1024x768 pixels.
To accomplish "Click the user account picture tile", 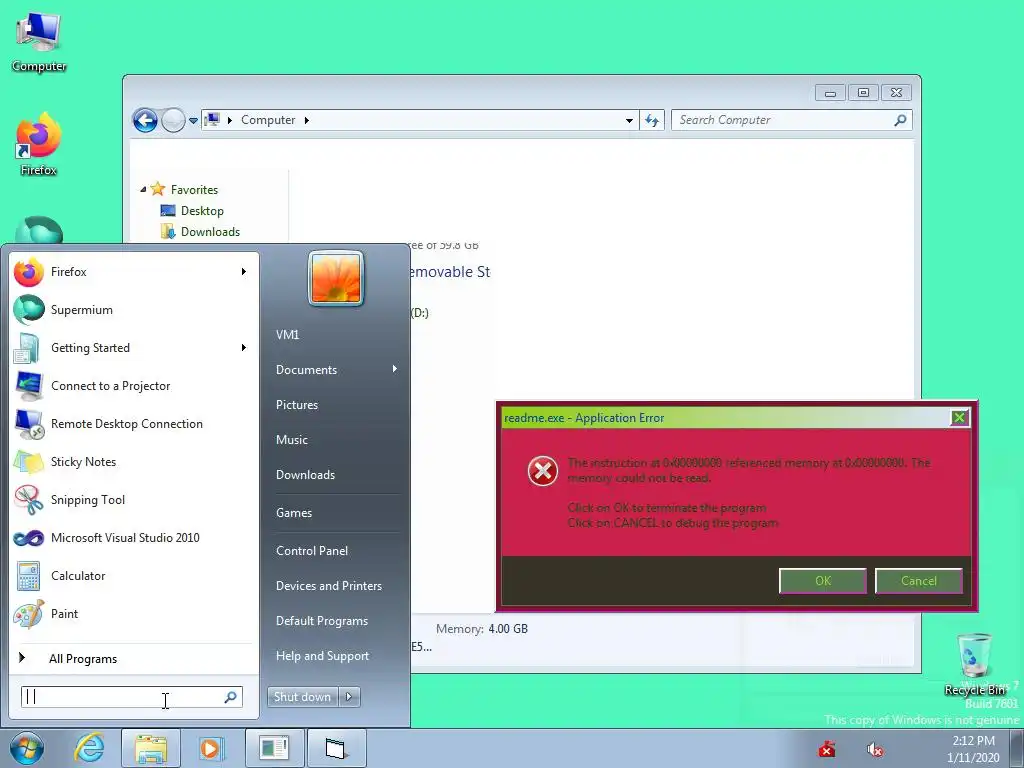I will 336,278.
